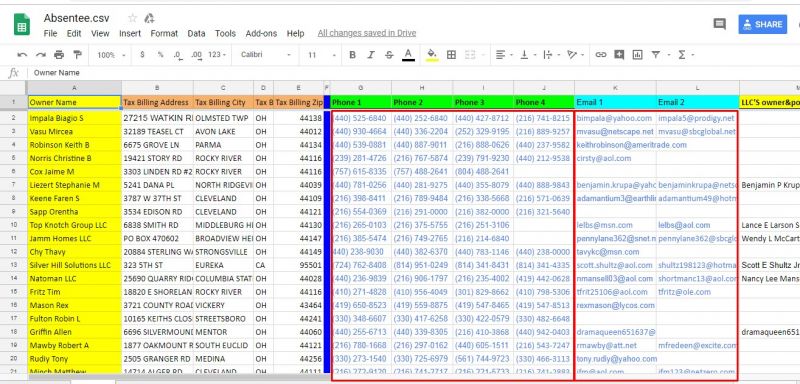The width and height of the screenshot is (800, 384).
Task: Click the text wrapping icon
Action: pos(547,55)
